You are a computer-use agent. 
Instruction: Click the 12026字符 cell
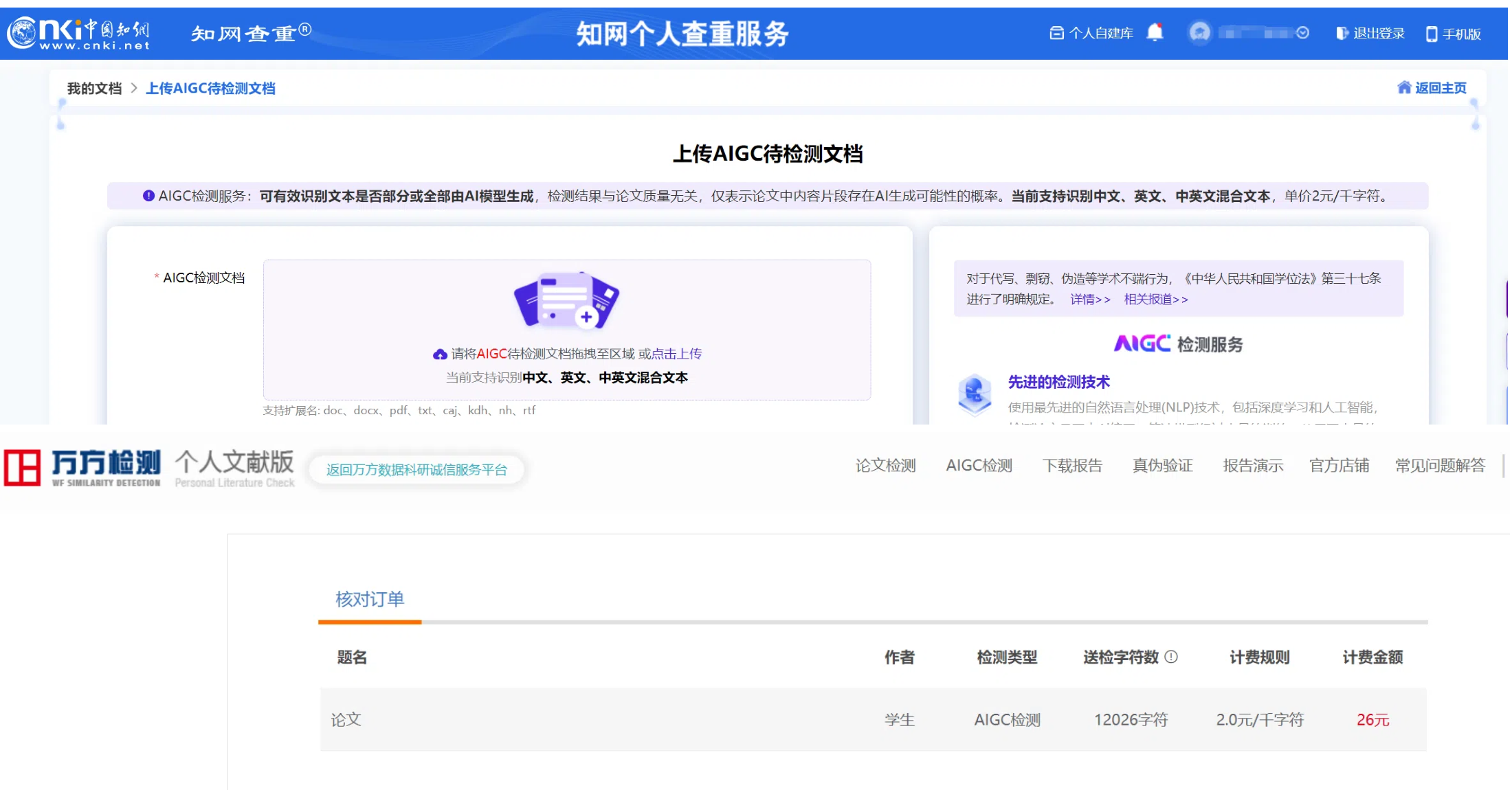1131,719
